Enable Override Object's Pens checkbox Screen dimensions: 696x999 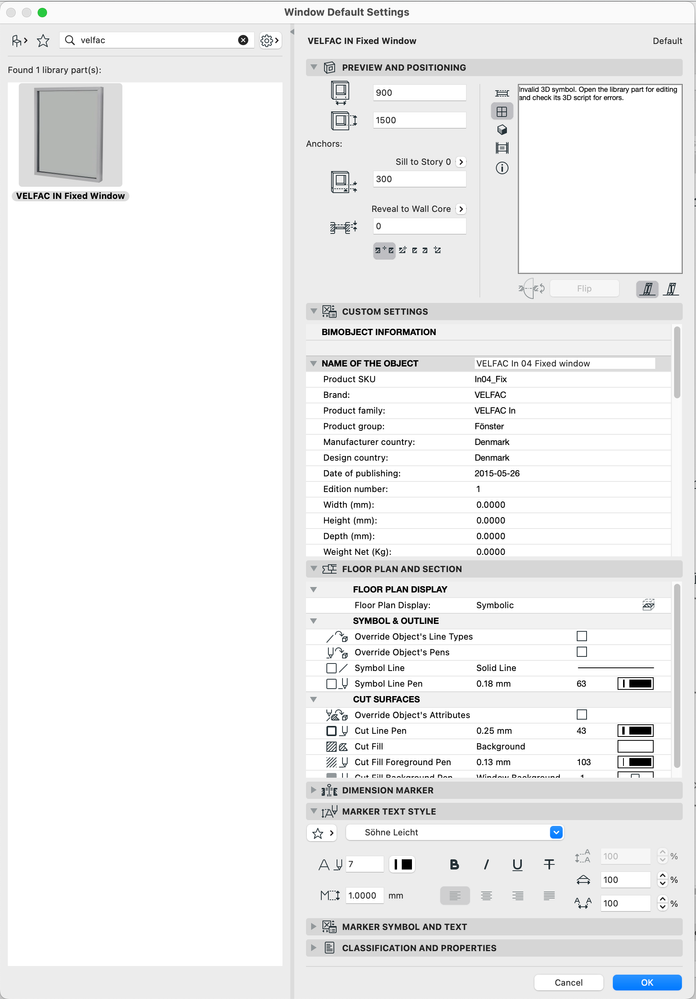click(581, 652)
